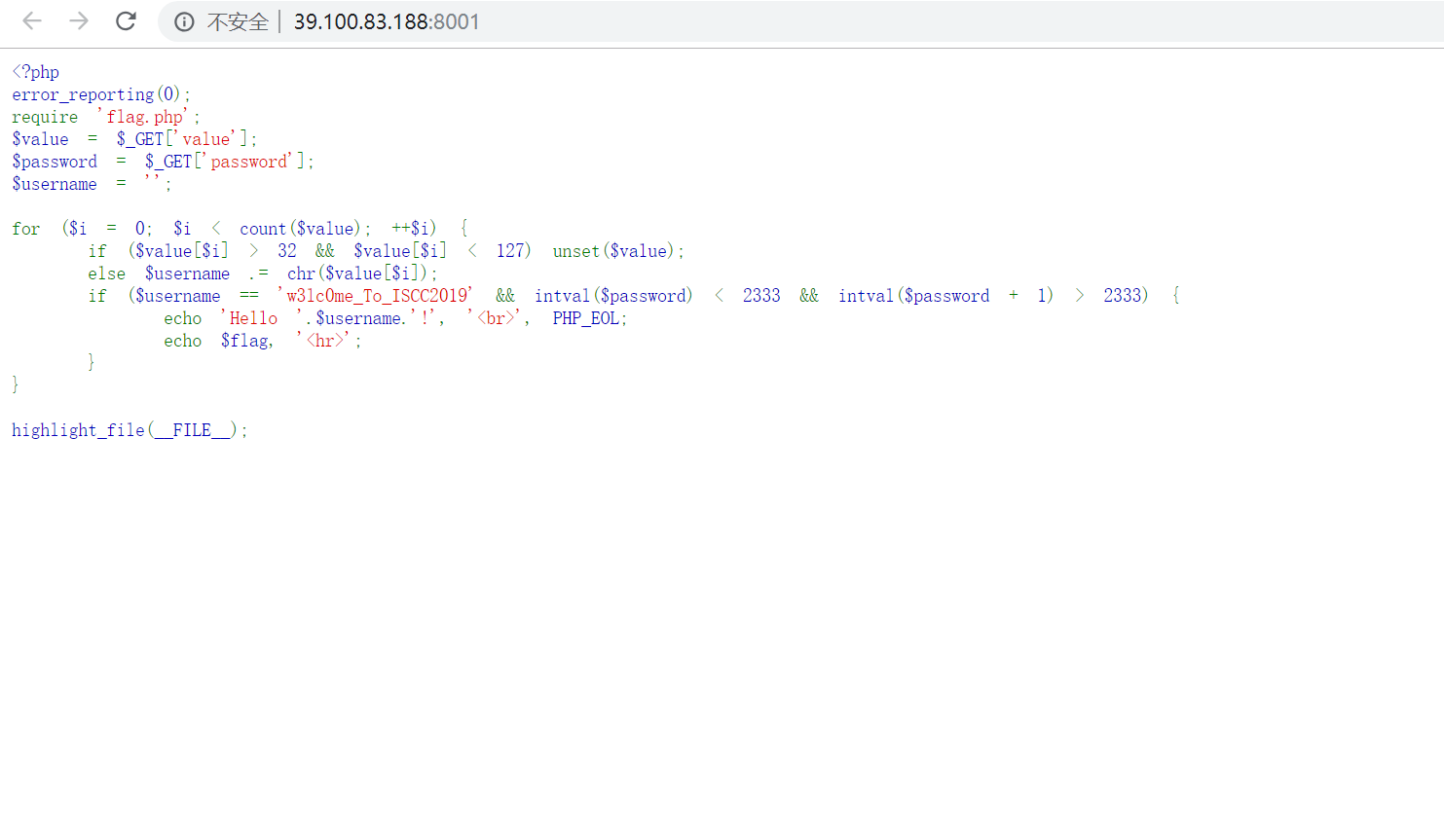Click the word require
1444x840 pixels.
point(45,117)
